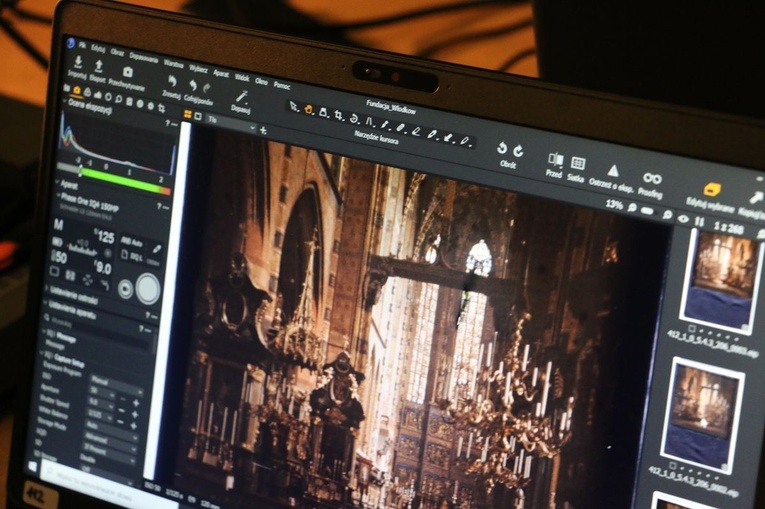Toggle Proofing glasses icon
Screen dimensions: 765x509
pyautogui.click(x=652, y=179)
